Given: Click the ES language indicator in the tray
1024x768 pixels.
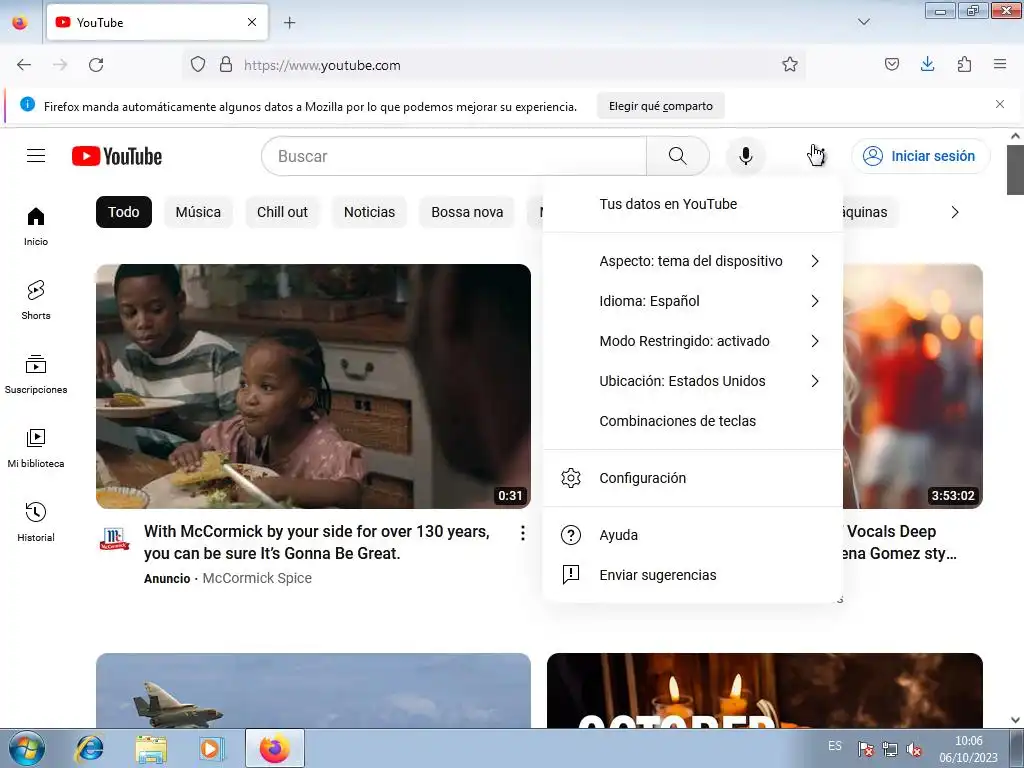Looking at the screenshot, I should (x=835, y=746).
